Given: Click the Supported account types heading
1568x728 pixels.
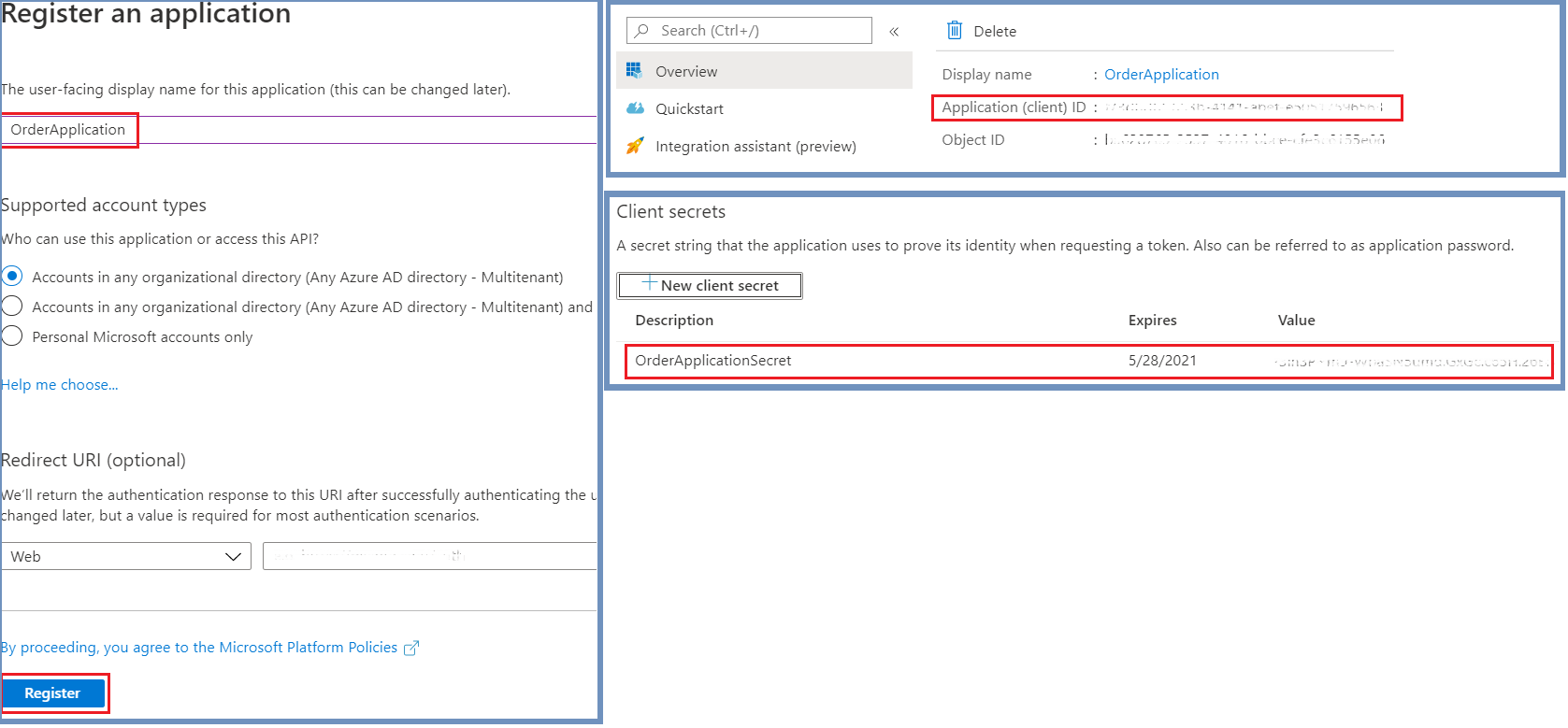Looking at the screenshot, I should 104,206.
